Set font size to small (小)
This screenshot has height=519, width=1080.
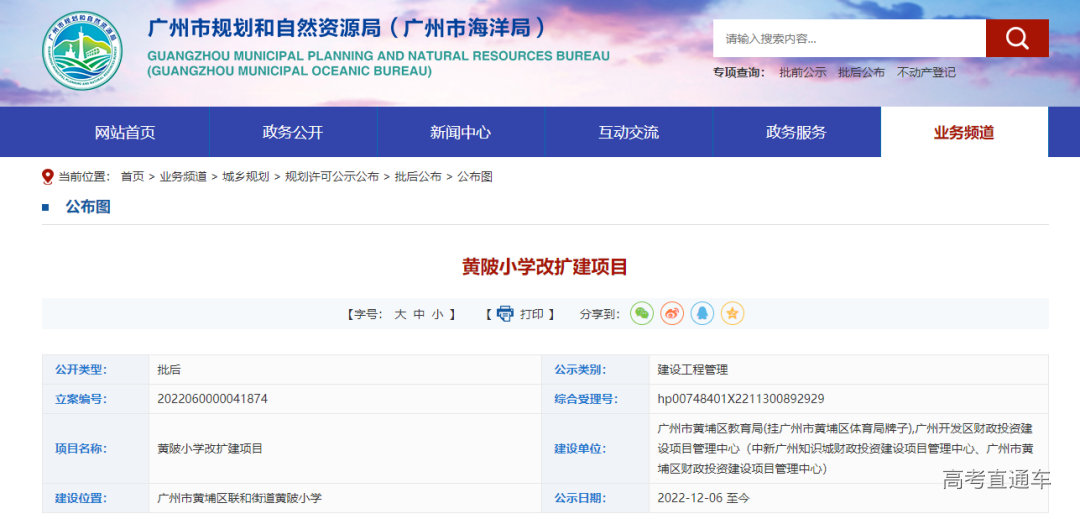click(437, 314)
